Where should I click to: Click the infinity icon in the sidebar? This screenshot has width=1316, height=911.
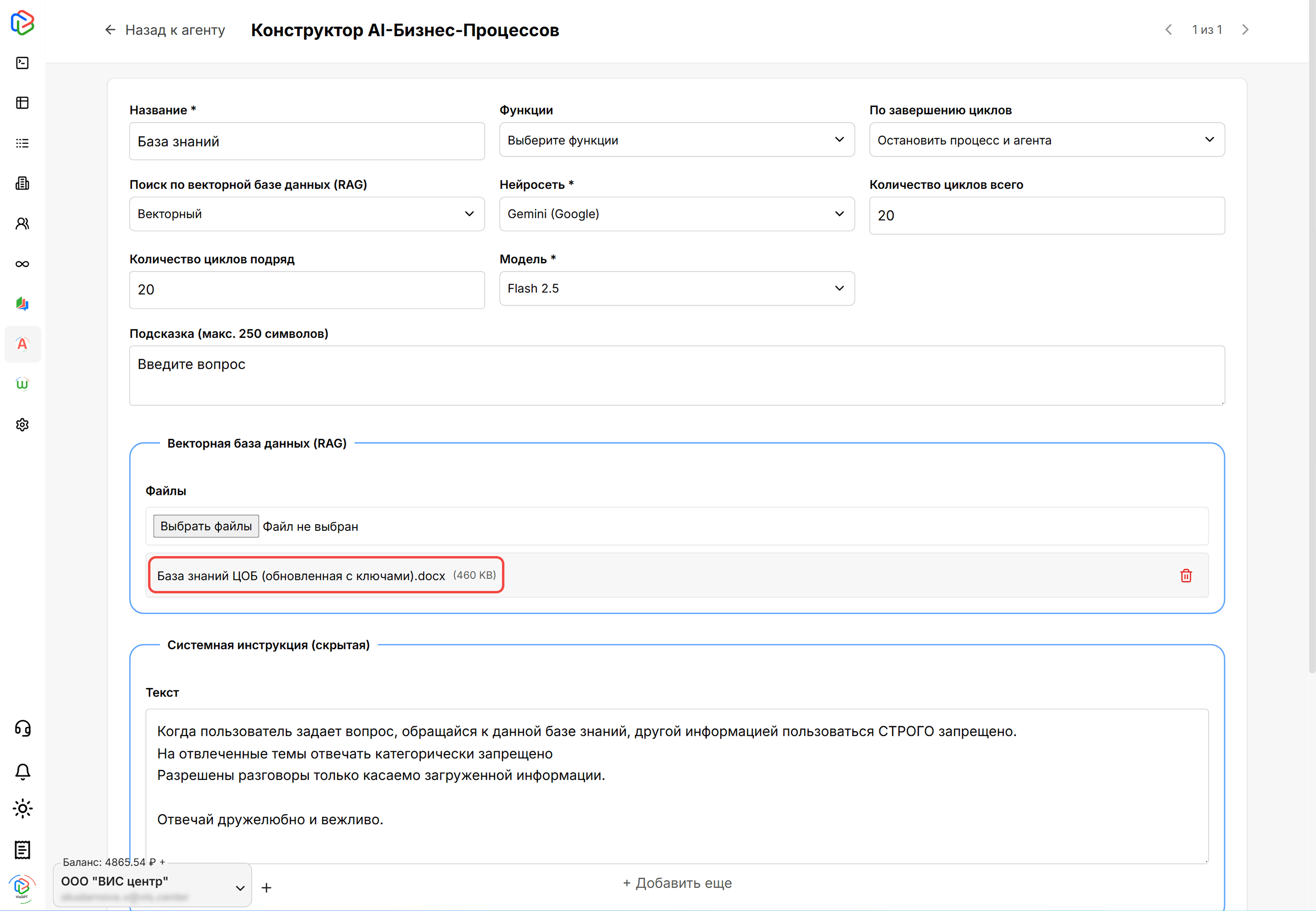(x=22, y=264)
